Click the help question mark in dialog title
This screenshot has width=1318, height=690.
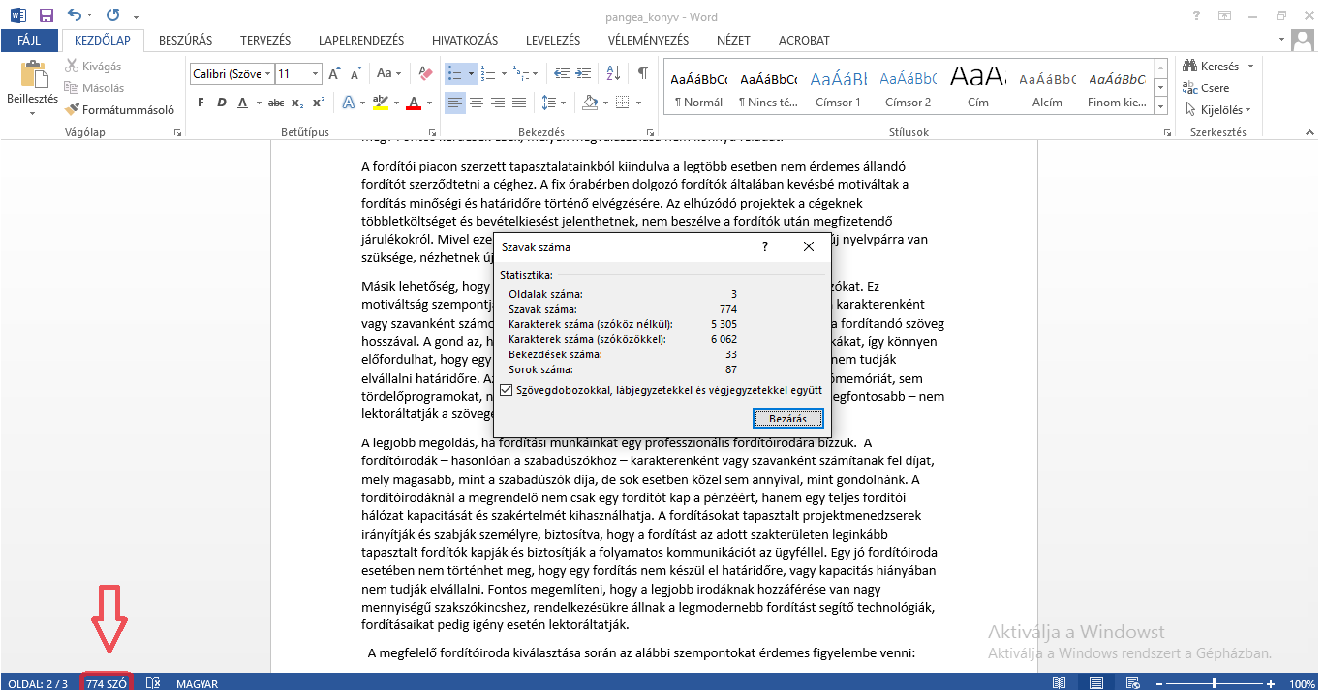765,246
